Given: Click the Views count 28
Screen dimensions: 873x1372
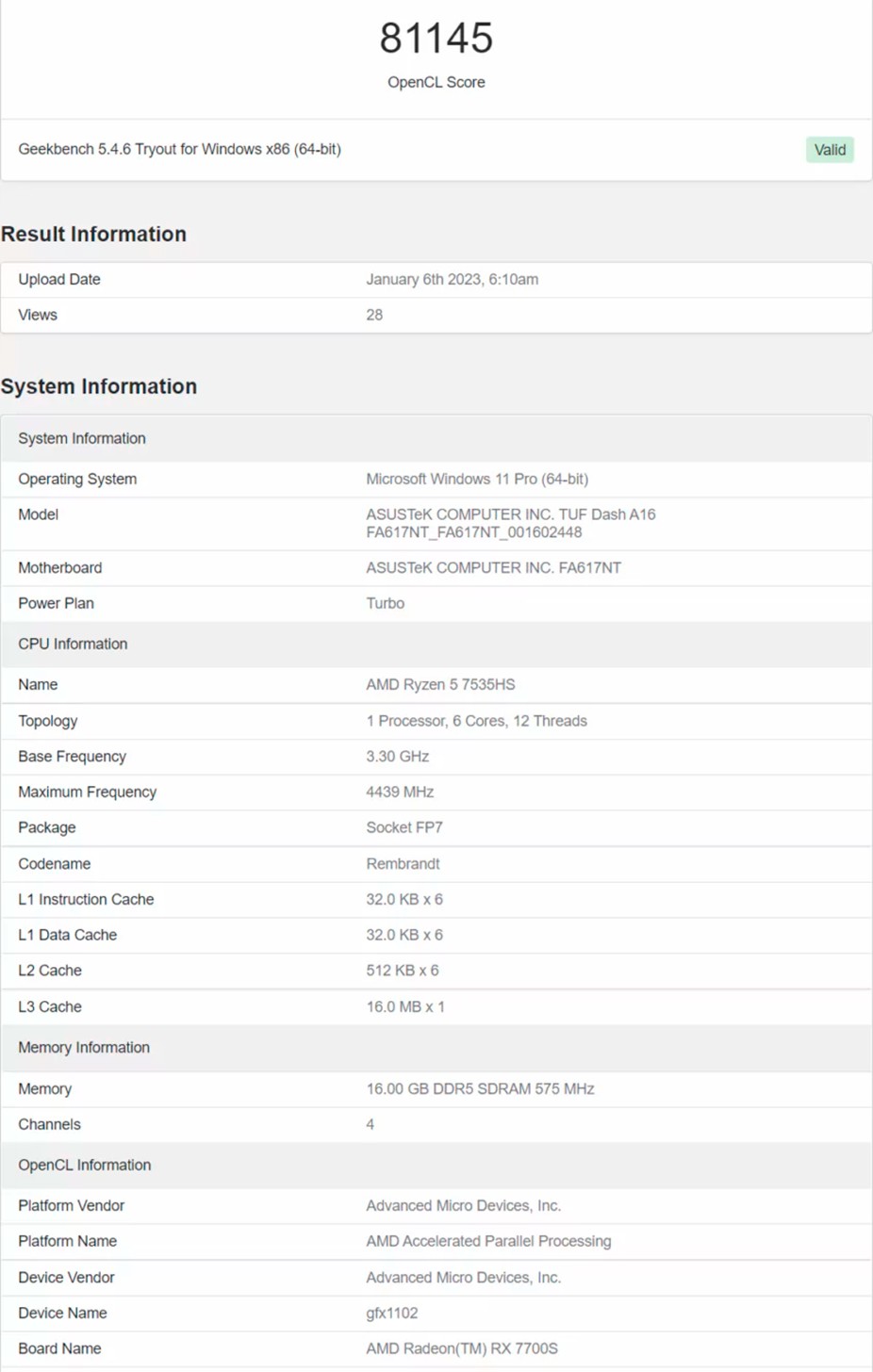Looking at the screenshot, I should [374, 315].
